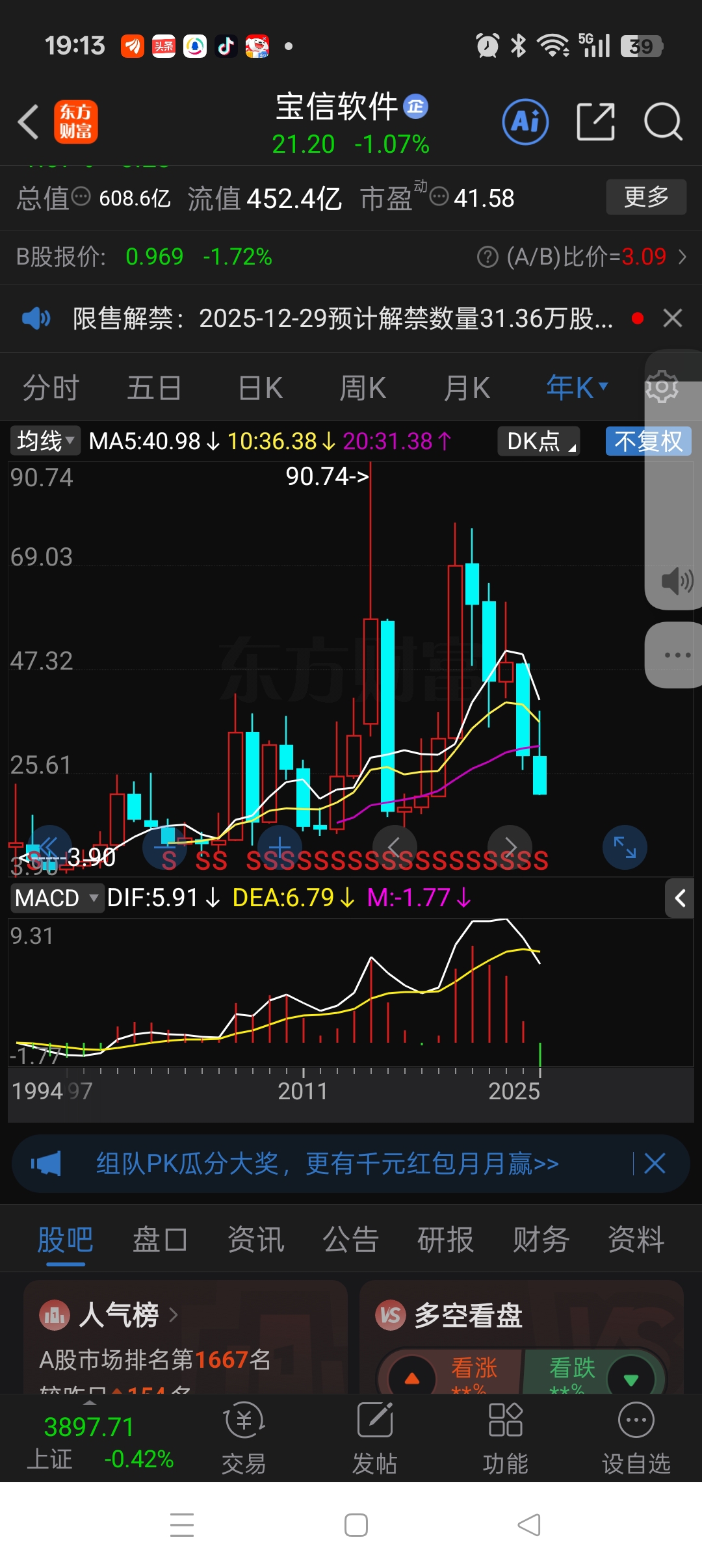Tap the back arrow icon
This screenshot has height=1568, width=702.
click(x=29, y=122)
